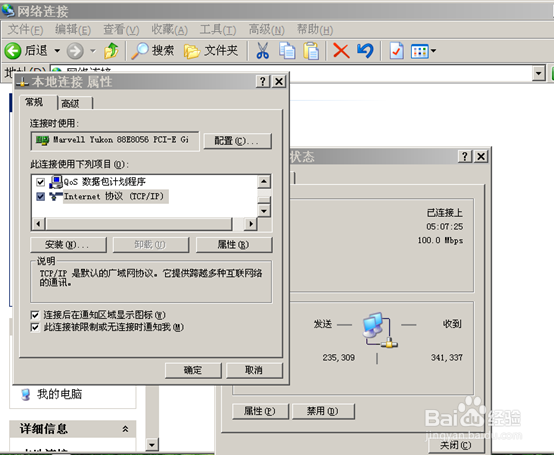Click the green Back arrow icon
The image size is (554, 455).
13,51
